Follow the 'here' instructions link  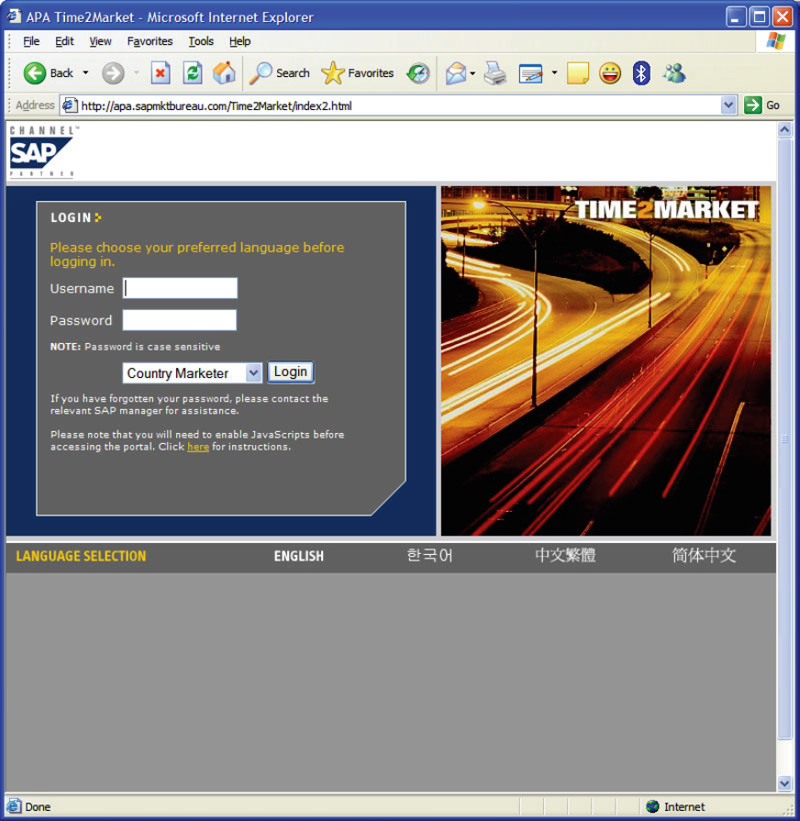tap(198, 447)
